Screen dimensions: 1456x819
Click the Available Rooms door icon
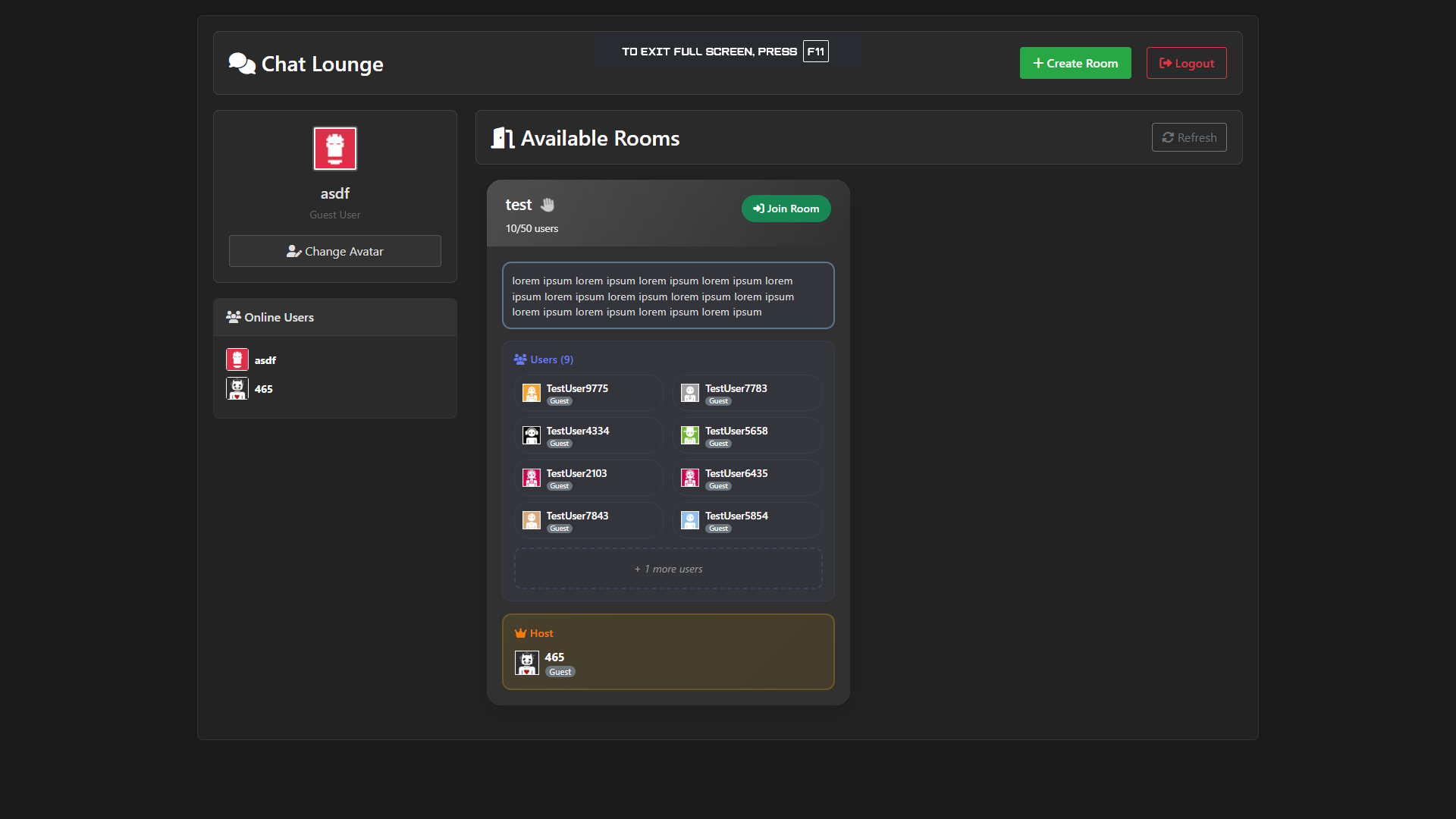tap(503, 138)
